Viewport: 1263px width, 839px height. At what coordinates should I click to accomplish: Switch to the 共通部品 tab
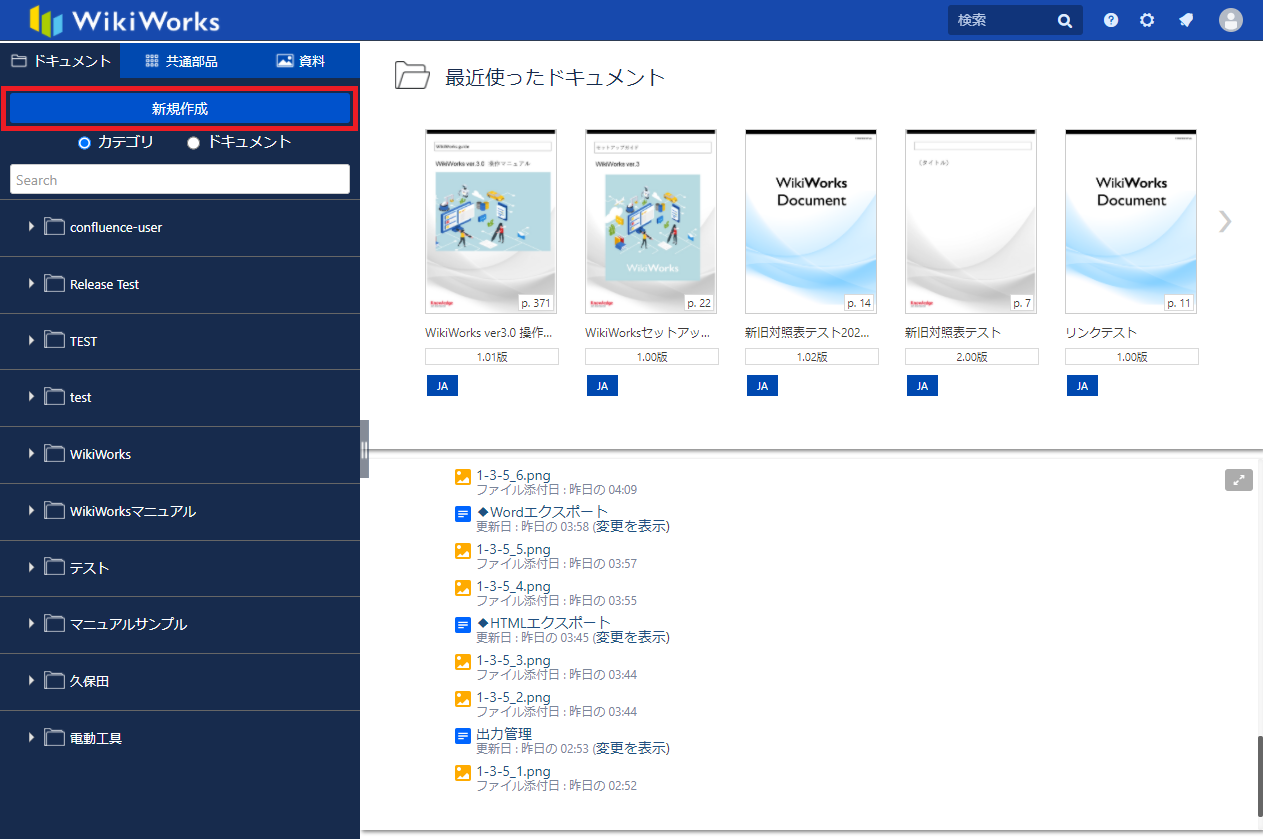(180, 61)
